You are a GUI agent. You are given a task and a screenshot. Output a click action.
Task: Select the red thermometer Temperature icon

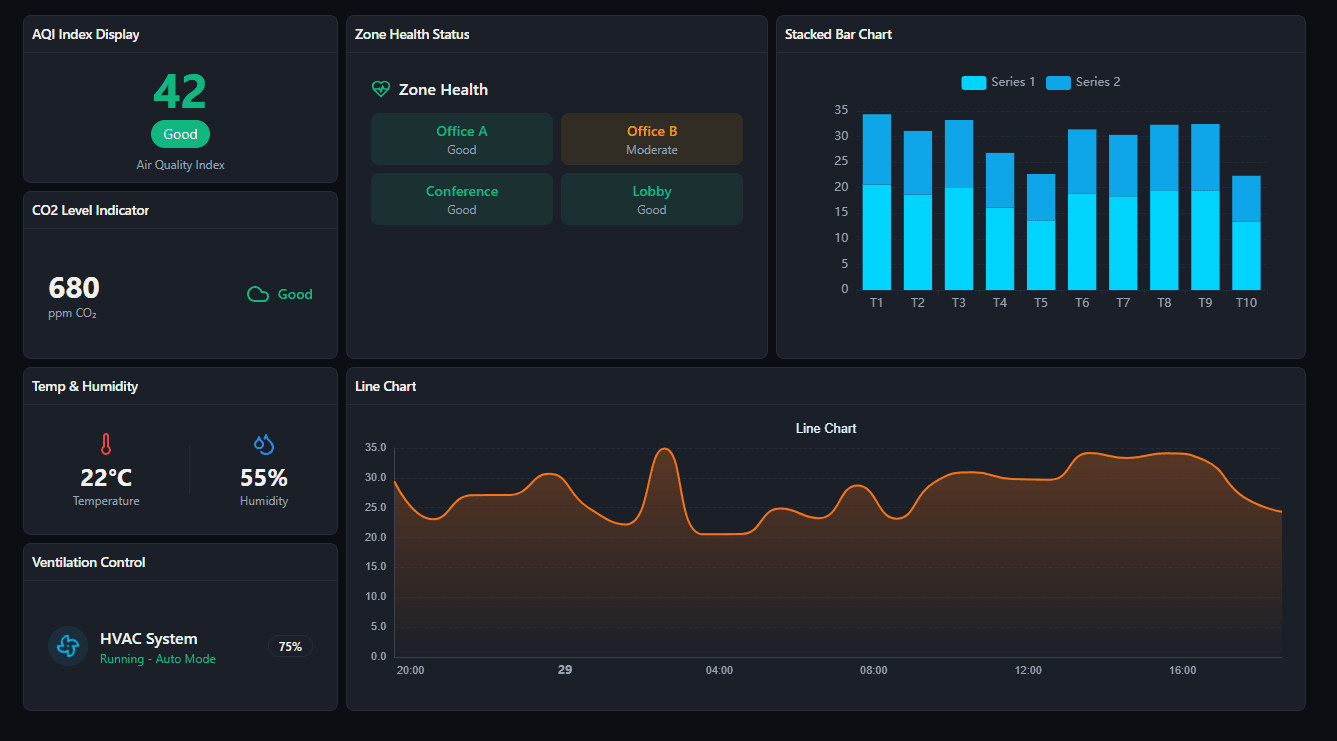106,443
